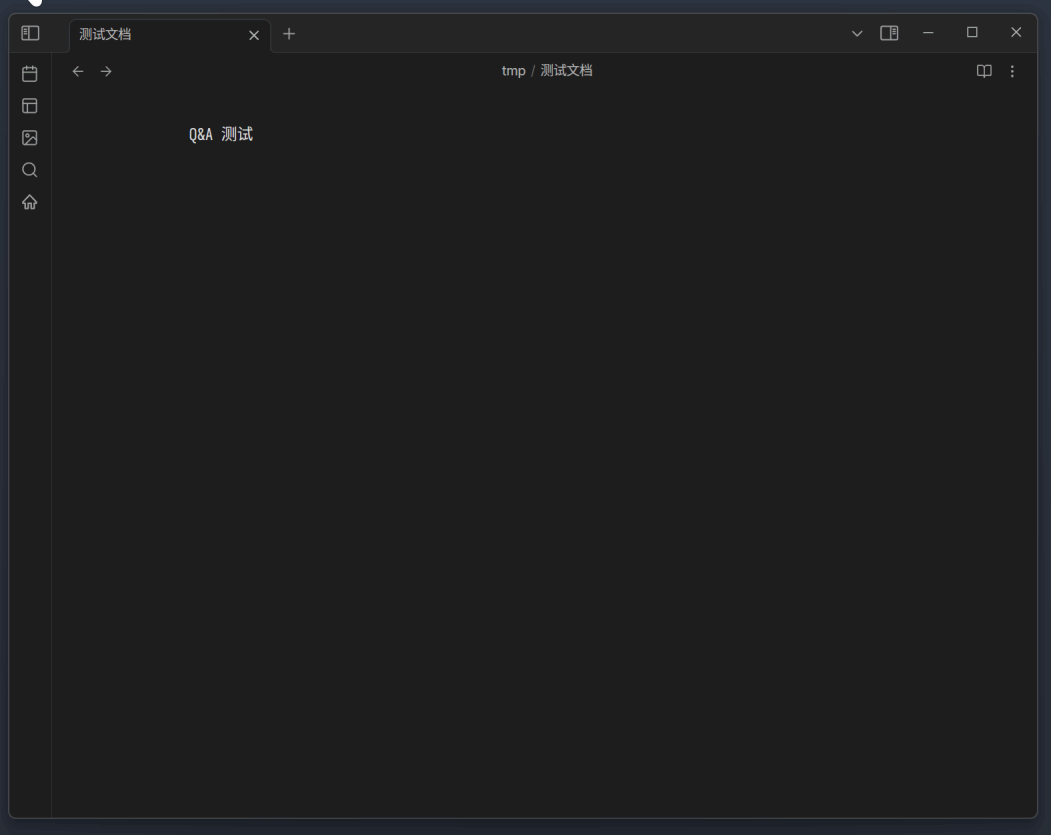Go to the home page icon
Screen dimensions: 1051x835
(x=29, y=202)
